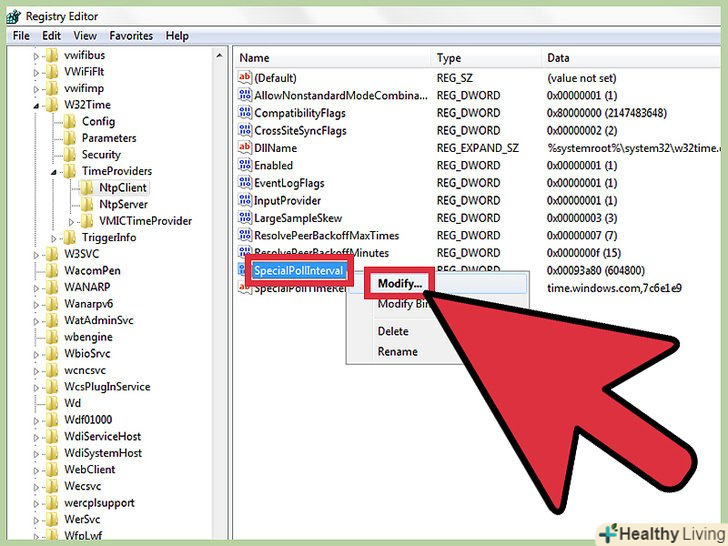The width and height of the screenshot is (728, 546).
Task: Click the InputProvider DWORD icon
Action: point(245,200)
